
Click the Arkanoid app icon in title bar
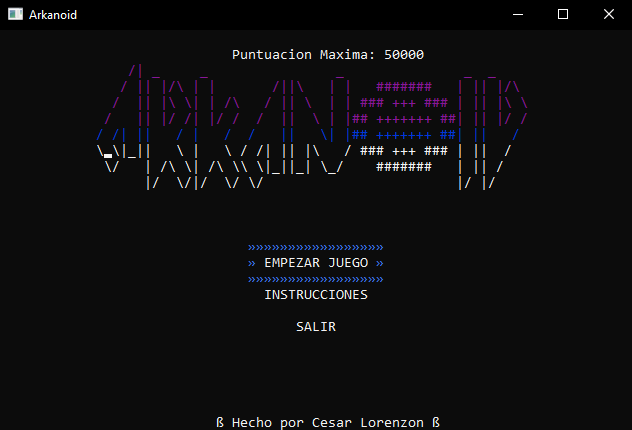click(15, 15)
